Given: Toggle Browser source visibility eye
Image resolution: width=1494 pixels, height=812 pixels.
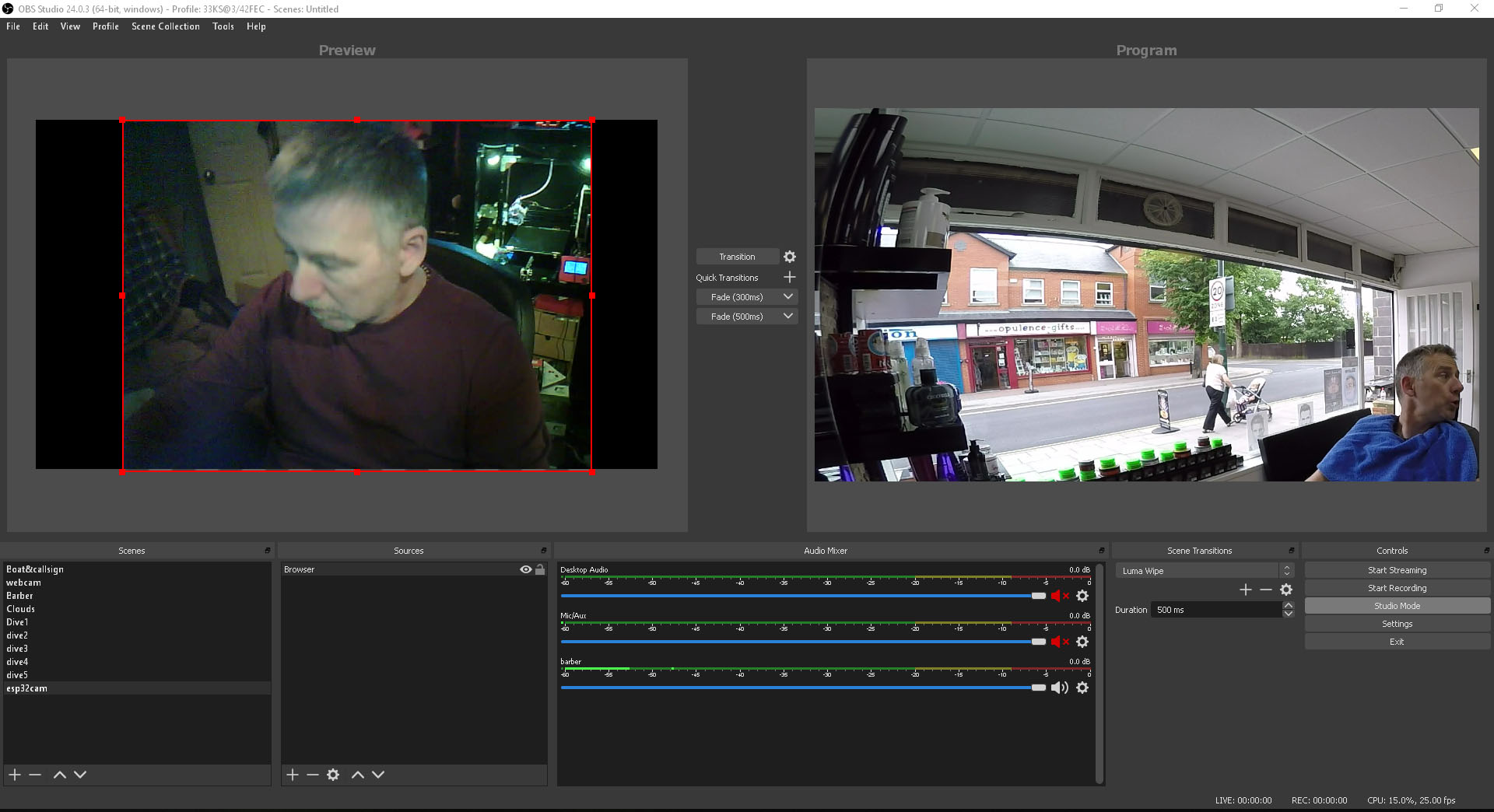Looking at the screenshot, I should (x=526, y=569).
